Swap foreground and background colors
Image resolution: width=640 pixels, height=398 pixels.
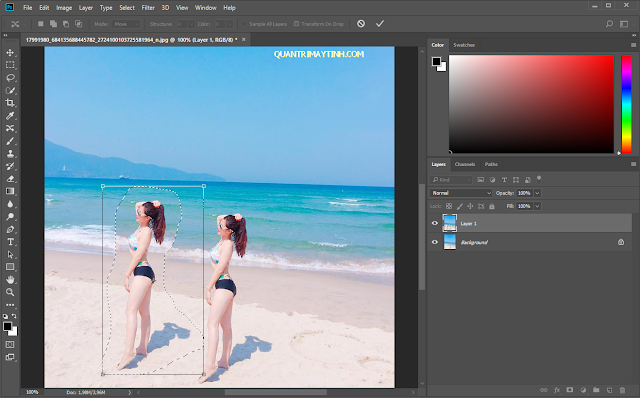click(14, 316)
